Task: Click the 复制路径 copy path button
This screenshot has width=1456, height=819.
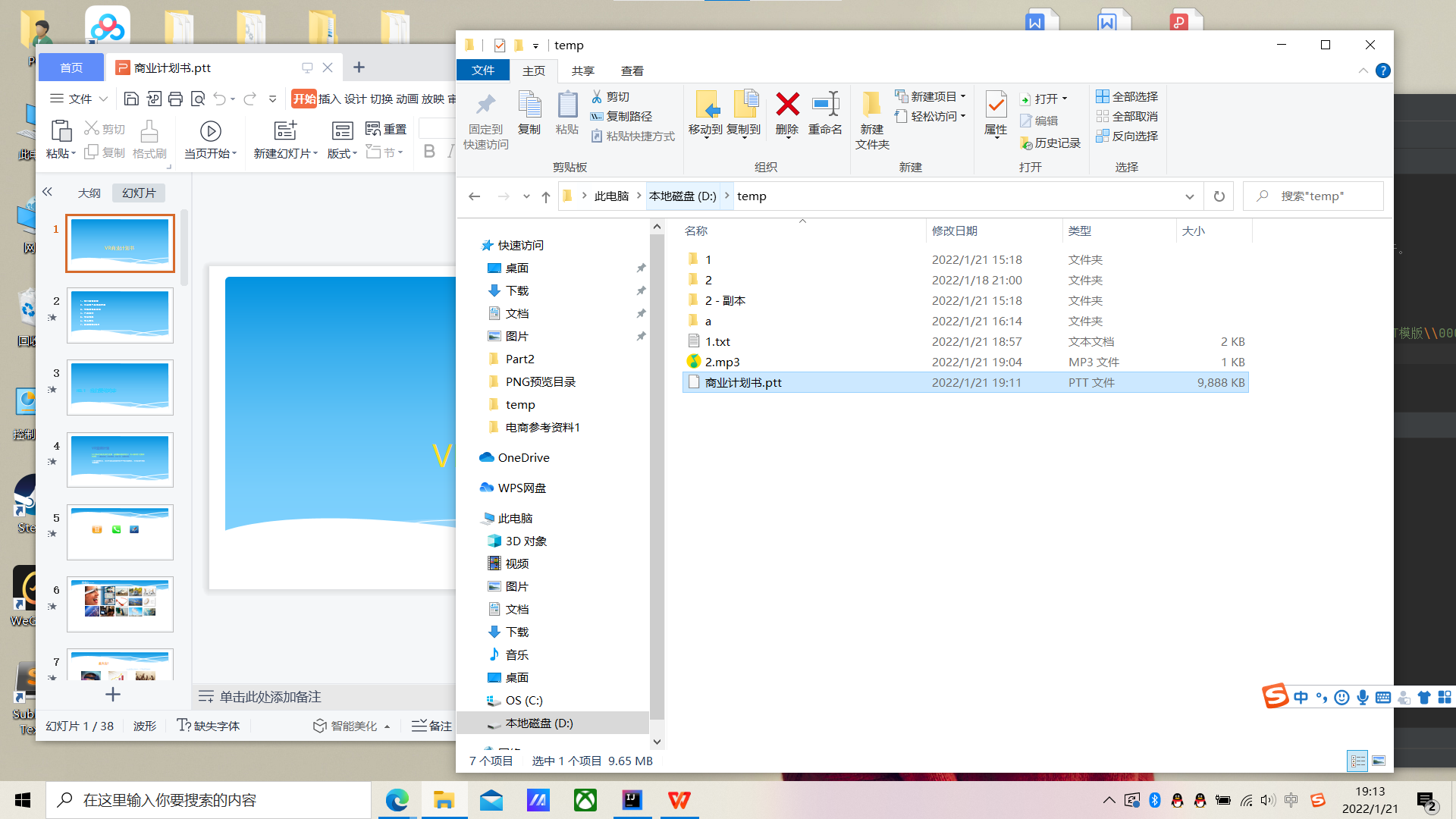Action: pos(623,116)
